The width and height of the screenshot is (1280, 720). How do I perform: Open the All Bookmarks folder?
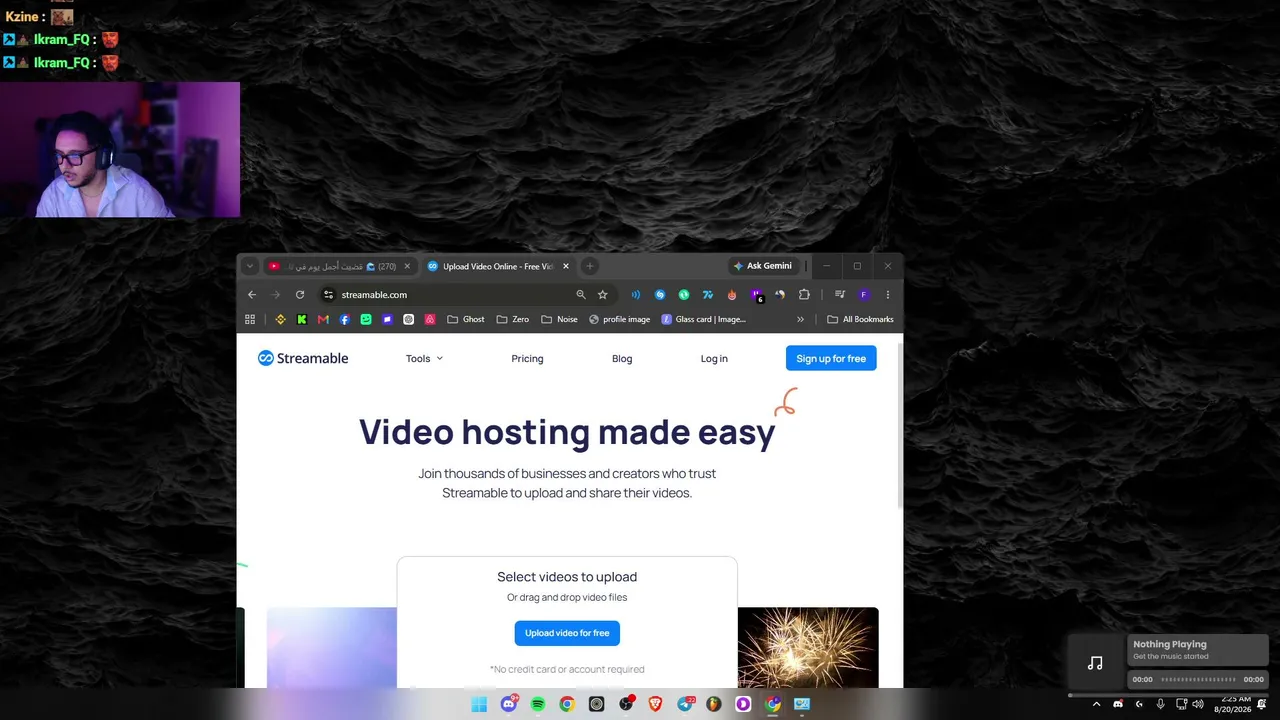click(860, 319)
